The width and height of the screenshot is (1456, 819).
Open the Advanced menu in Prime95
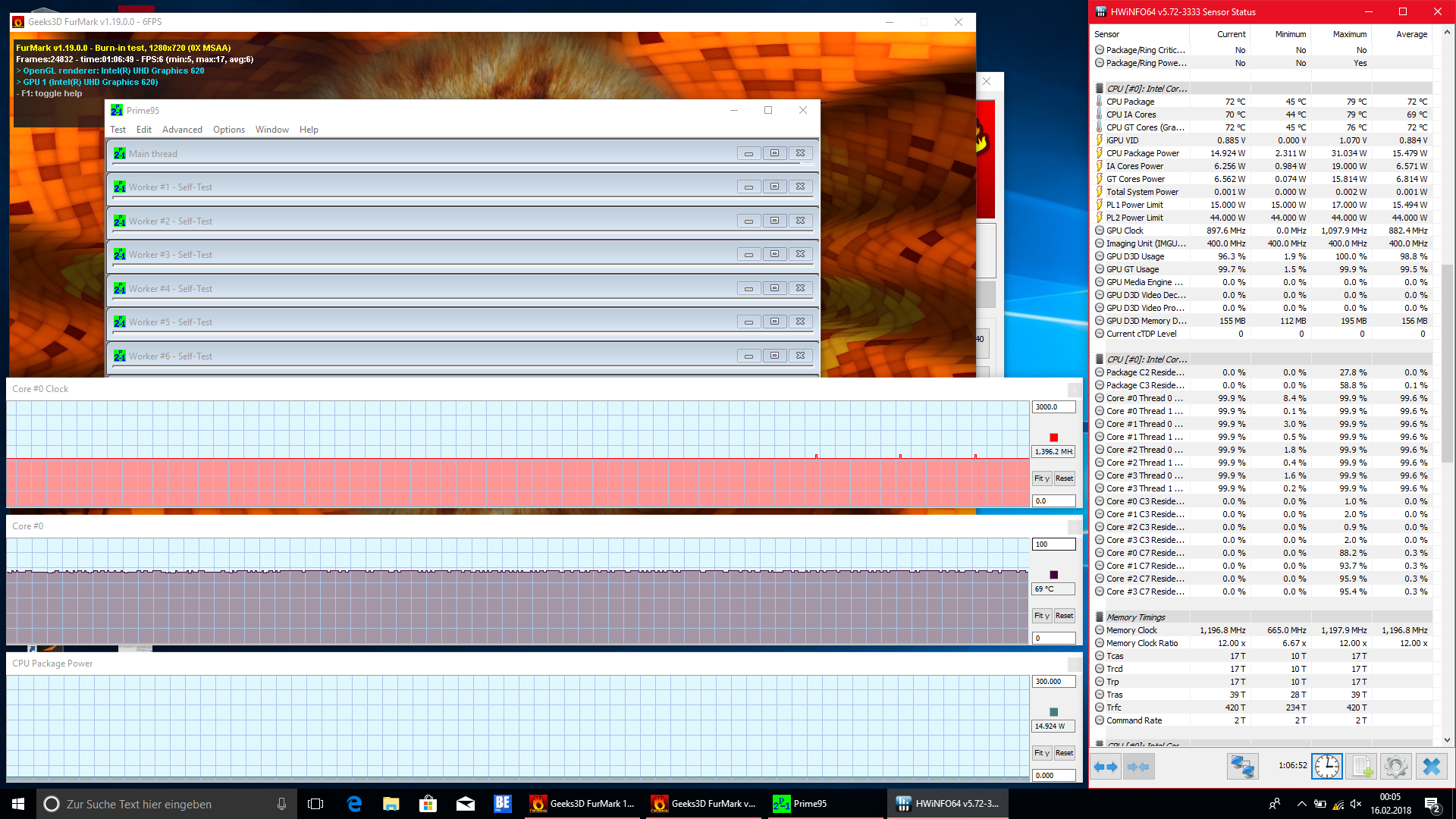pos(182,130)
